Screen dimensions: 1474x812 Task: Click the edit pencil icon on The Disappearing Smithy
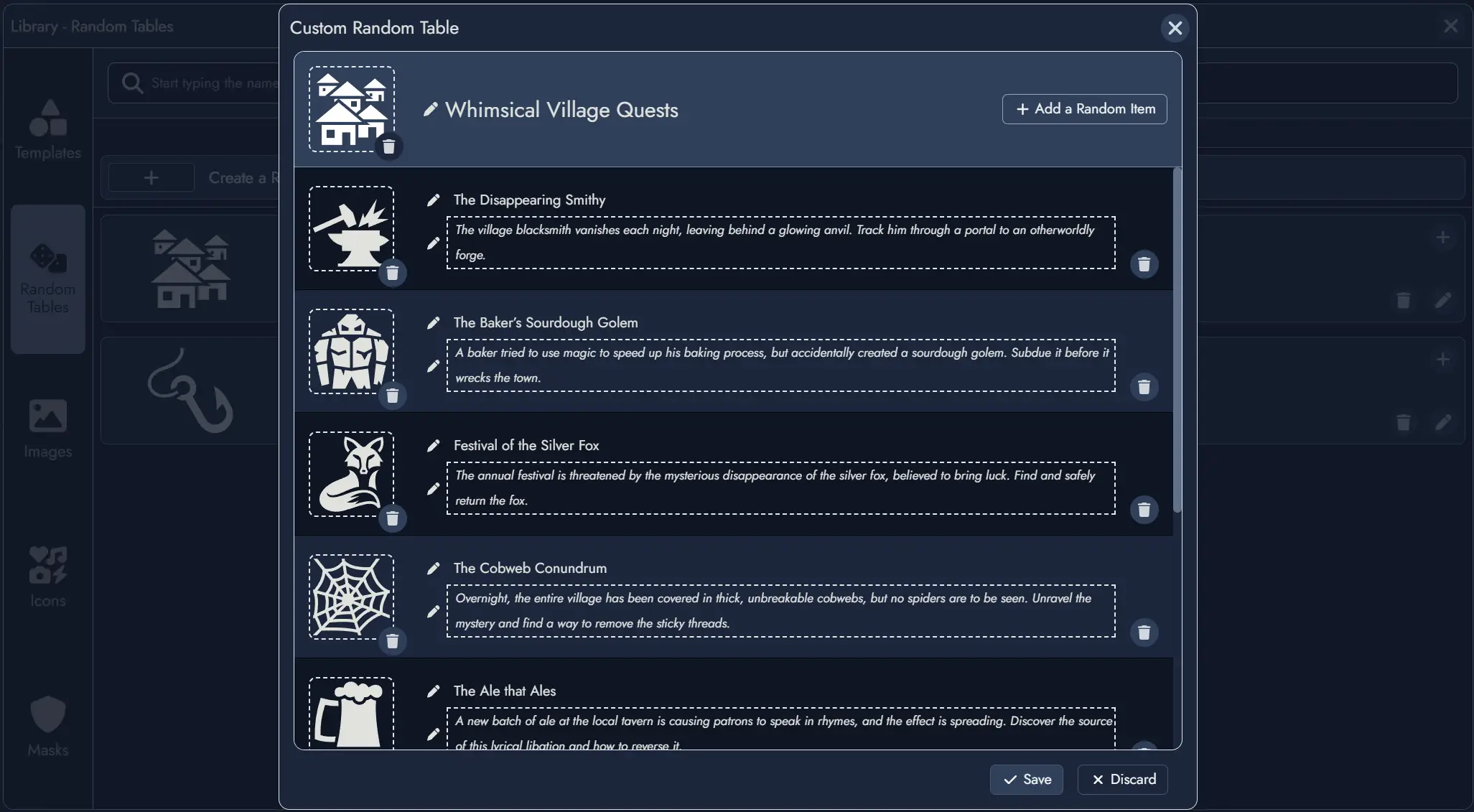click(432, 199)
